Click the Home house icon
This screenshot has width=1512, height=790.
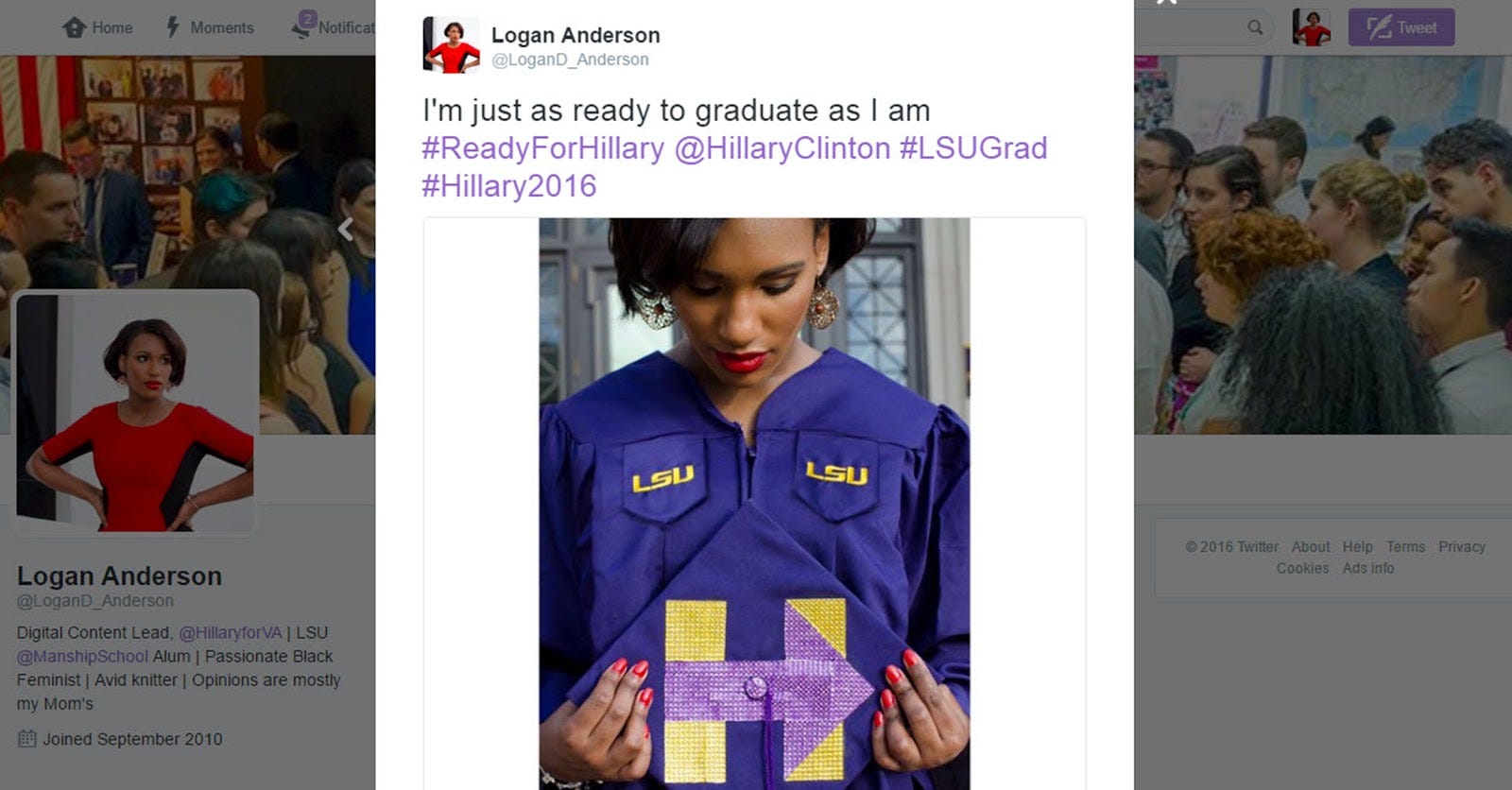[74, 27]
